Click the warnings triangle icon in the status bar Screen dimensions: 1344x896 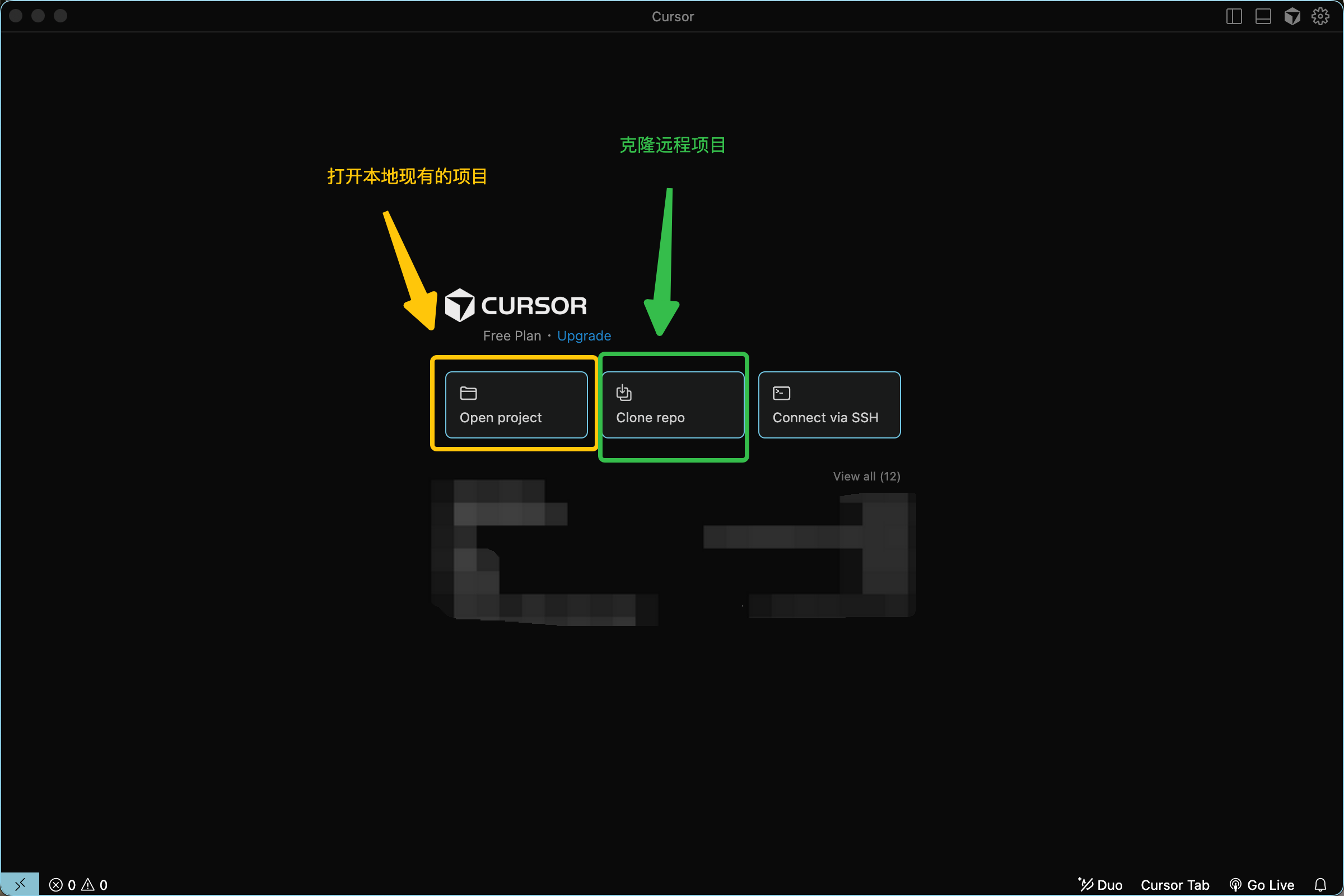88,885
